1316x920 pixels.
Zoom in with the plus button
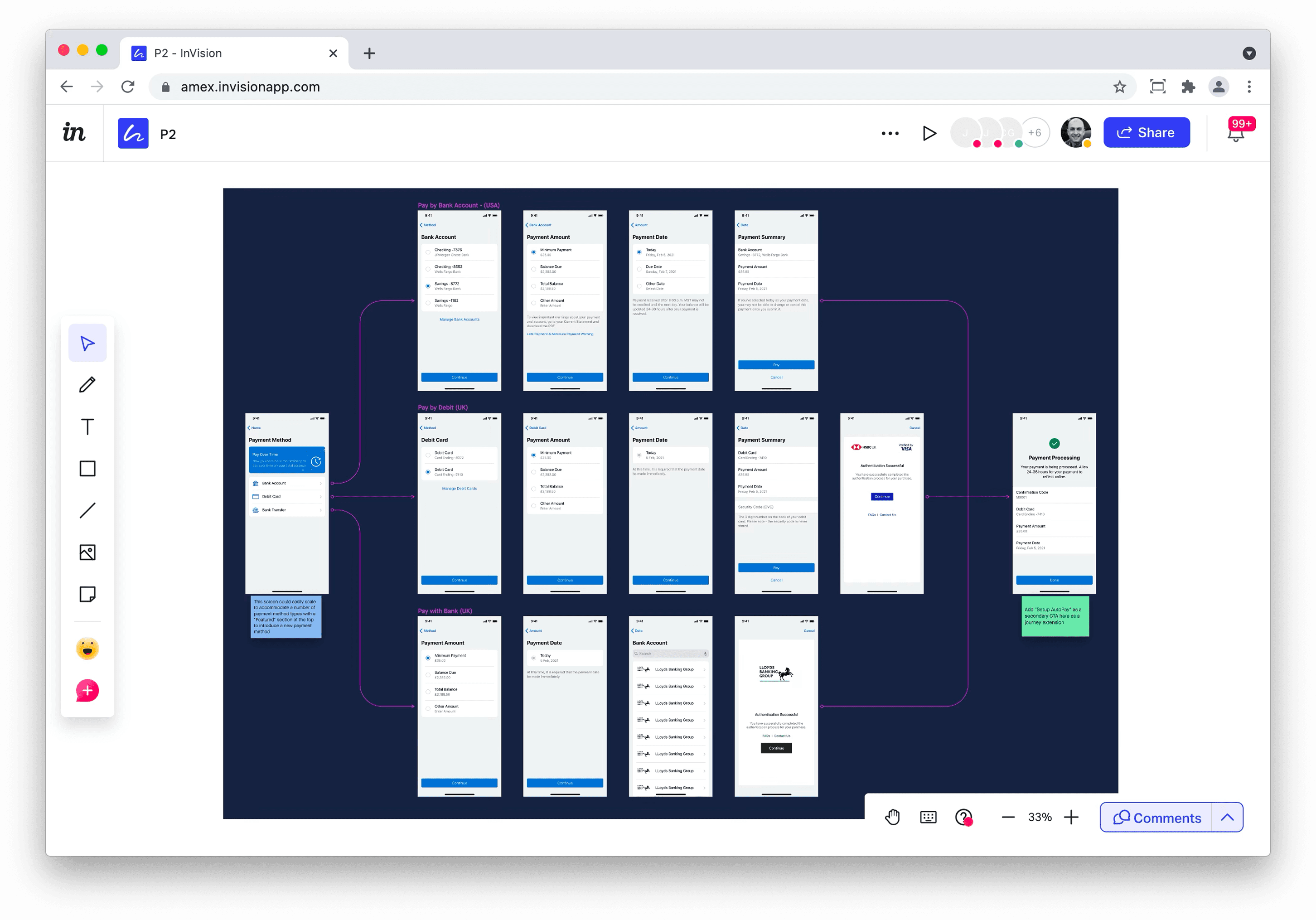click(1071, 817)
